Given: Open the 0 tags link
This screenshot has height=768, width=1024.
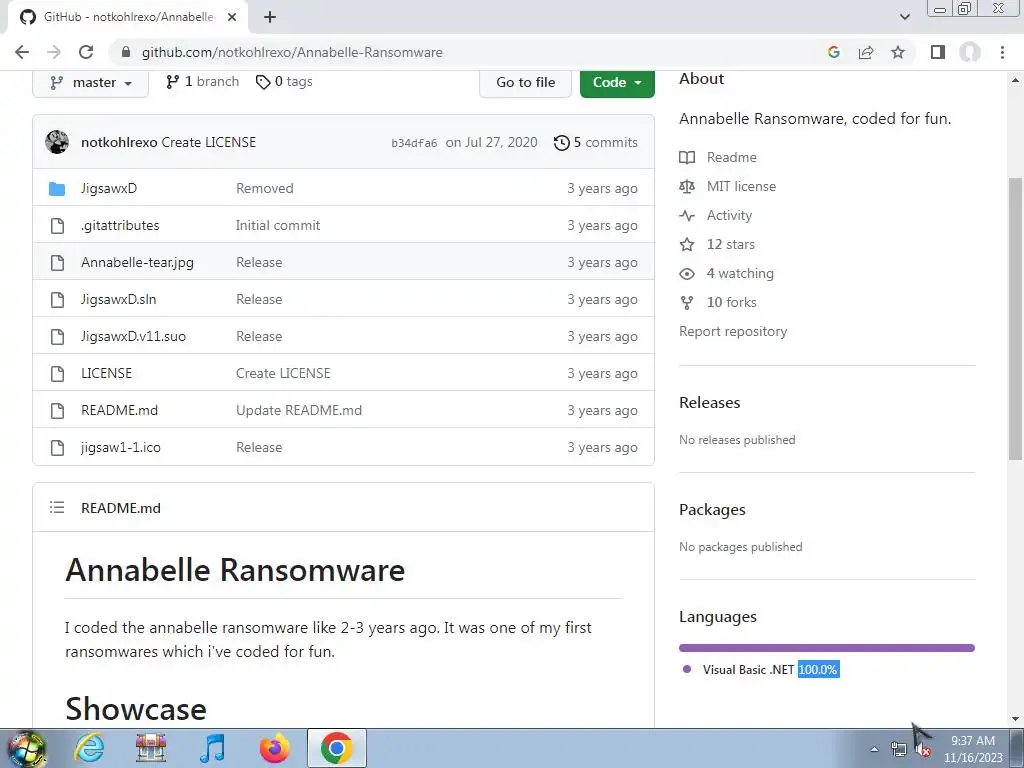Looking at the screenshot, I should click(284, 82).
